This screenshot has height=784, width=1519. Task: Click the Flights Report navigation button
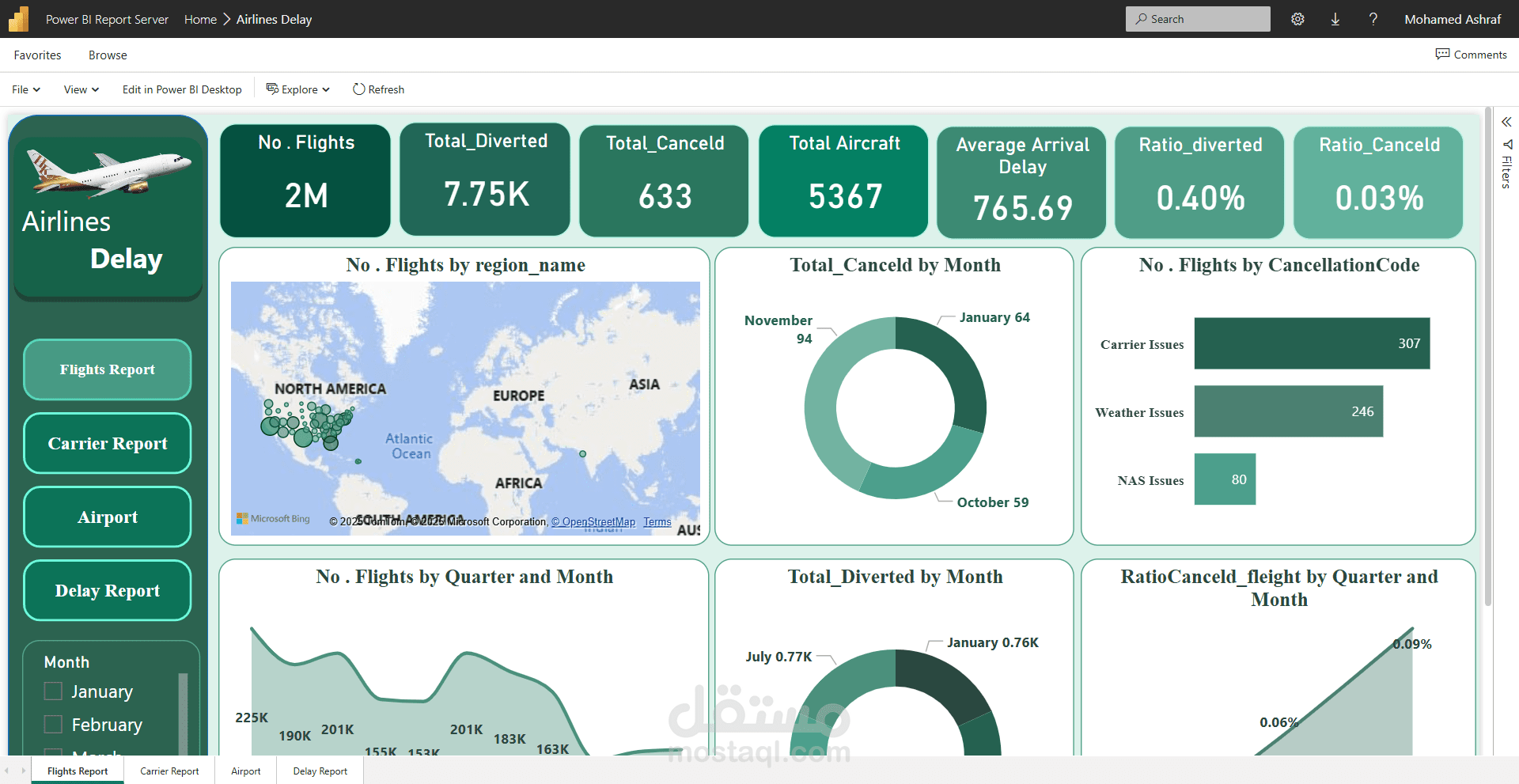pyautogui.click(x=108, y=369)
